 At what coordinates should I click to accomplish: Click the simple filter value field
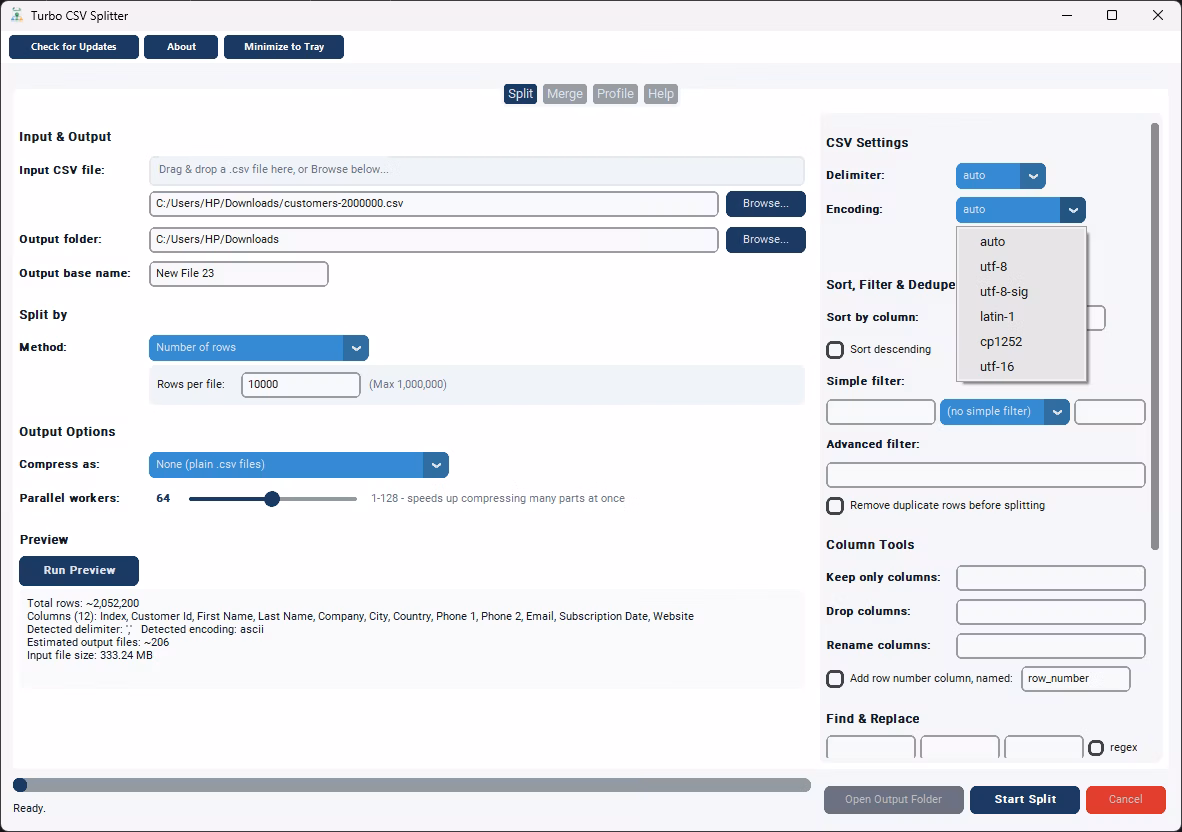[1110, 412]
